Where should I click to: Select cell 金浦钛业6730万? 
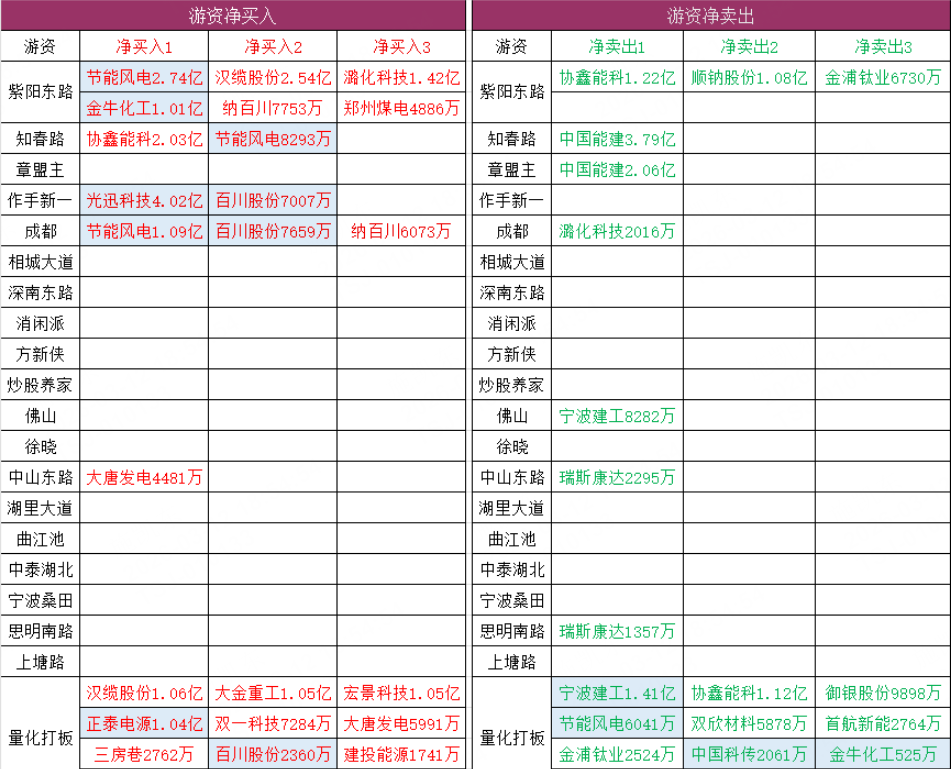(x=883, y=77)
